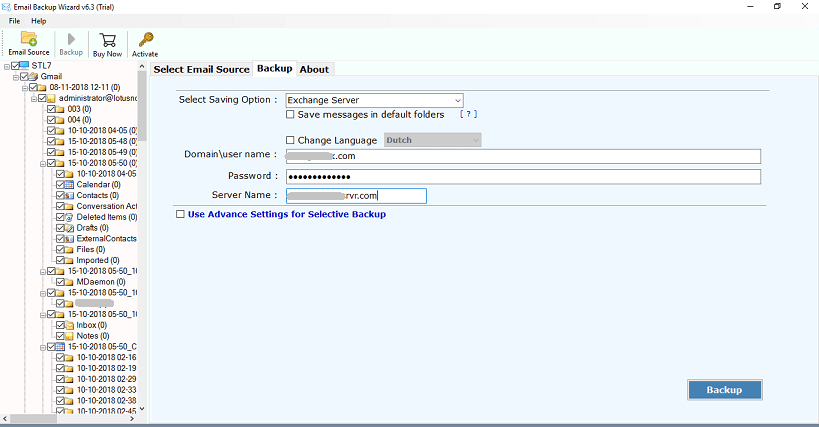Open the Dutch language dropdown
Image resolution: width=819 pixels, height=427 pixels.
[433, 140]
